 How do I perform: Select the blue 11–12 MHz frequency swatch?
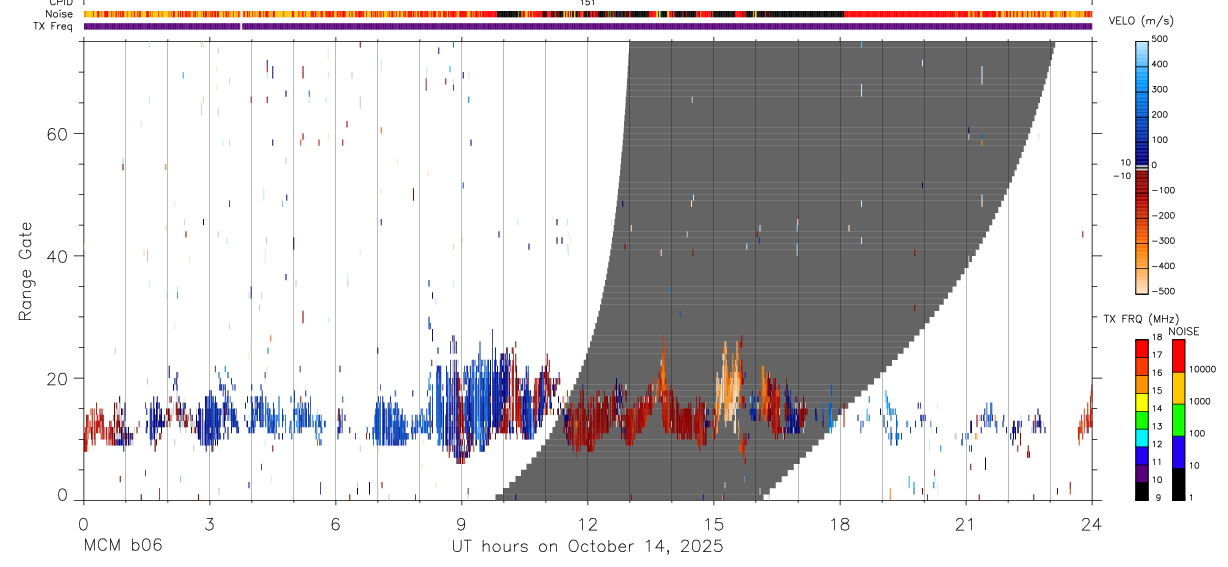[x=1142, y=454]
